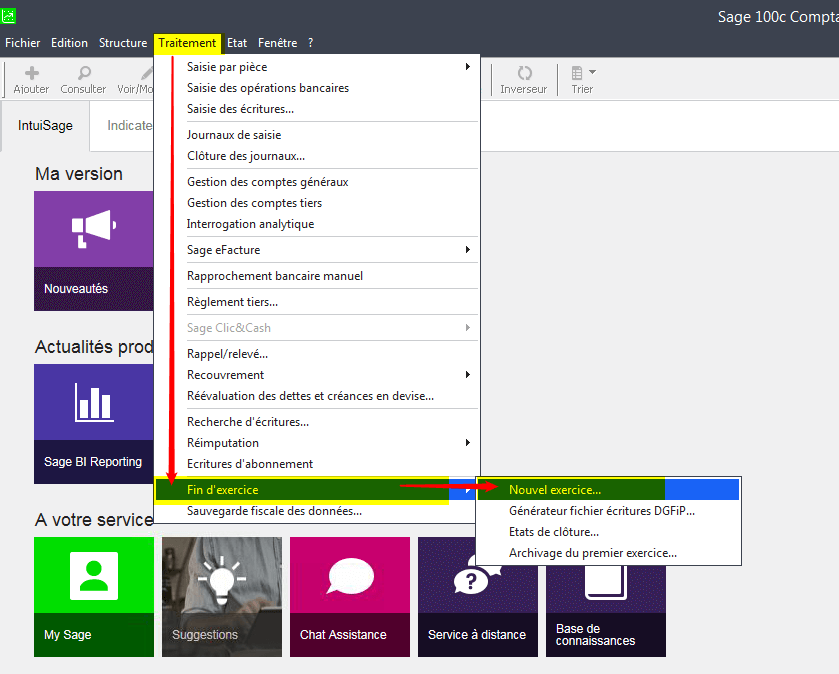Switch to the IntuiSage tab
This screenshot has height=674, width=839.
(45, 126)
